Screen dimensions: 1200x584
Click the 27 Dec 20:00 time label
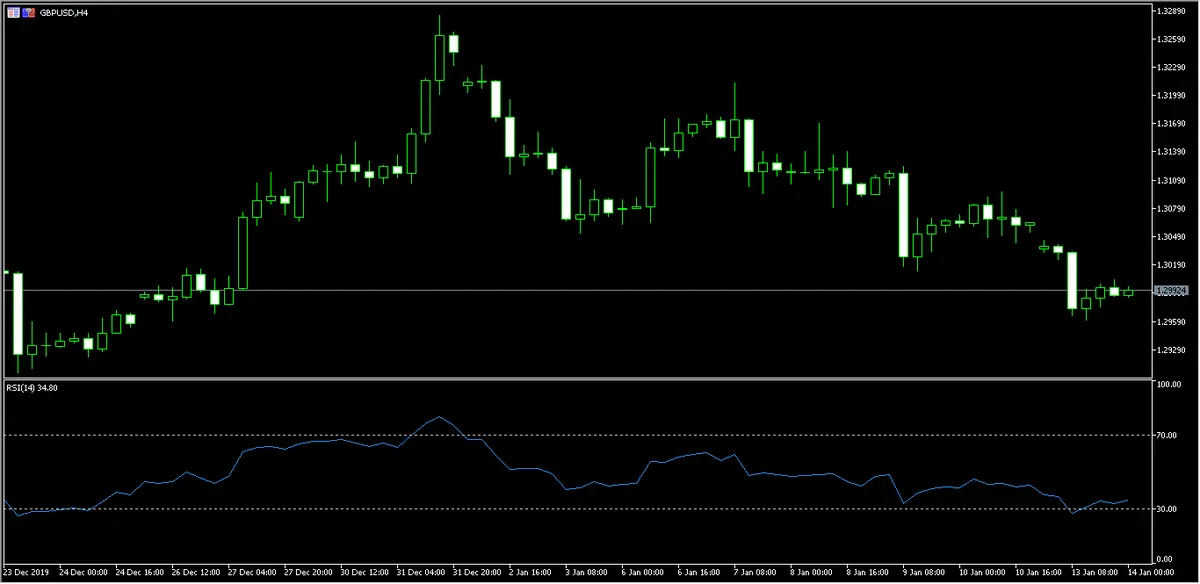(x=310, y=574)
